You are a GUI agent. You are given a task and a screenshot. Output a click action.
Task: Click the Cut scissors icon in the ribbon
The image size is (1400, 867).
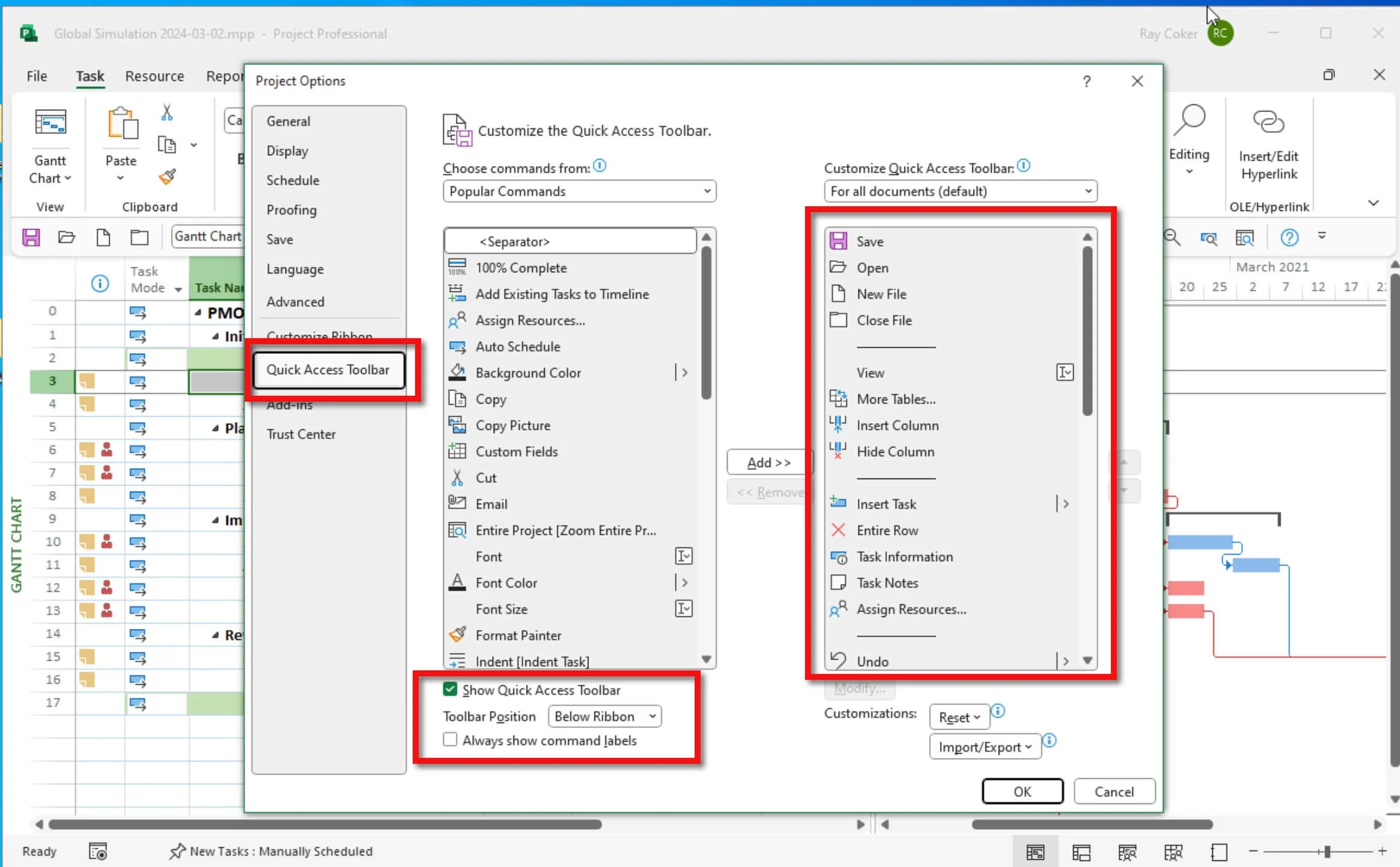click(x=167, y=112)
